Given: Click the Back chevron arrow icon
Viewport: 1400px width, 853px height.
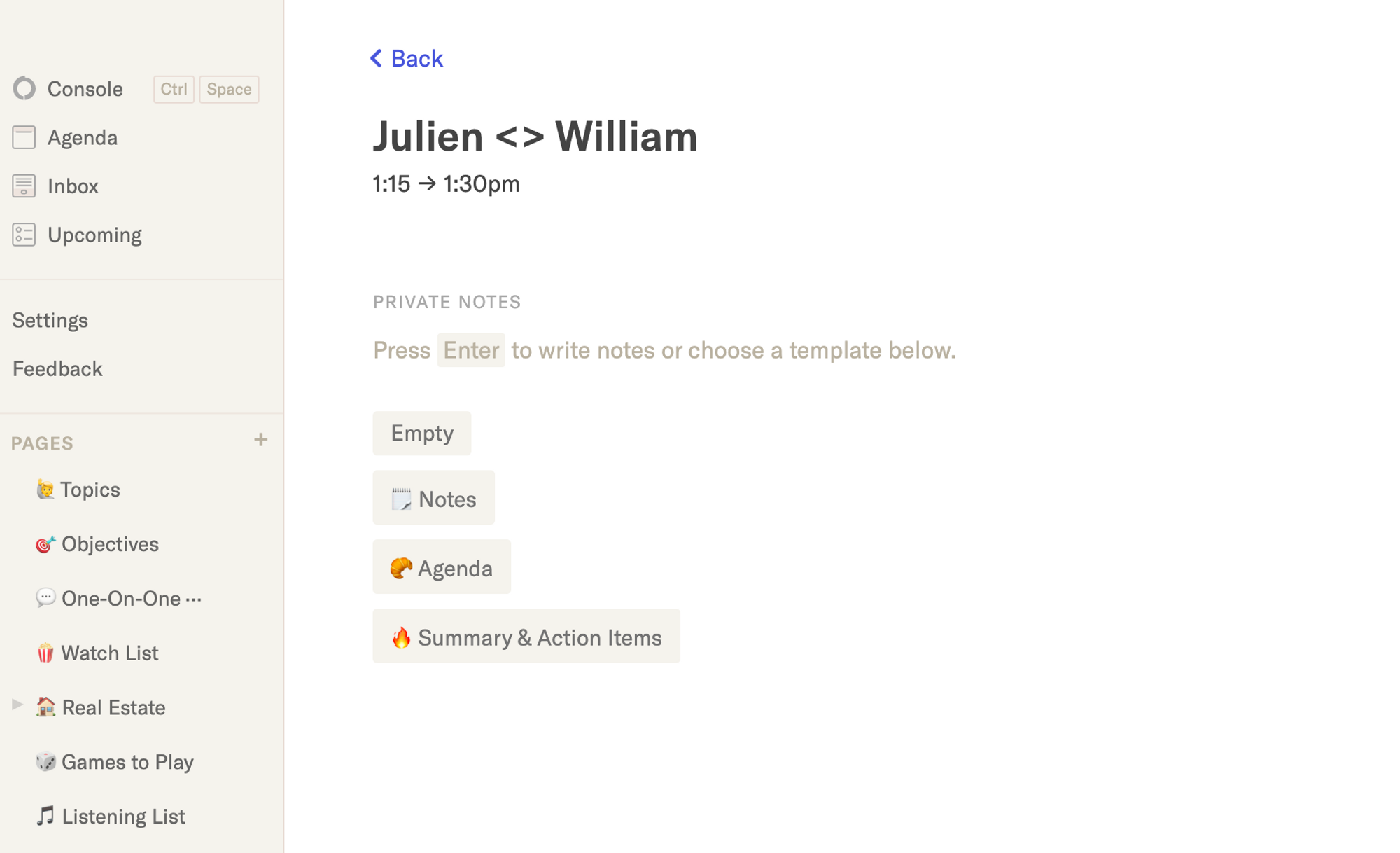Looking at the screenshot, I should [376, 58].
